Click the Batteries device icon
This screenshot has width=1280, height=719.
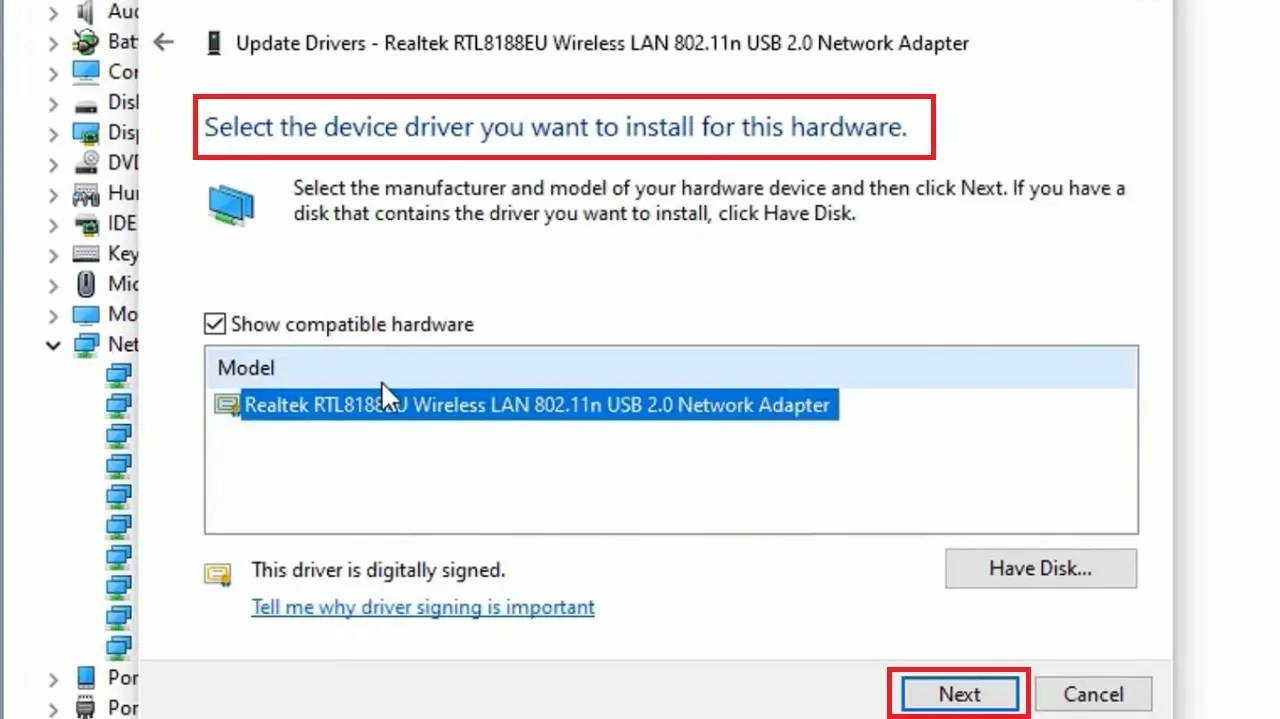pyautogui.click(x=85, y=42)
